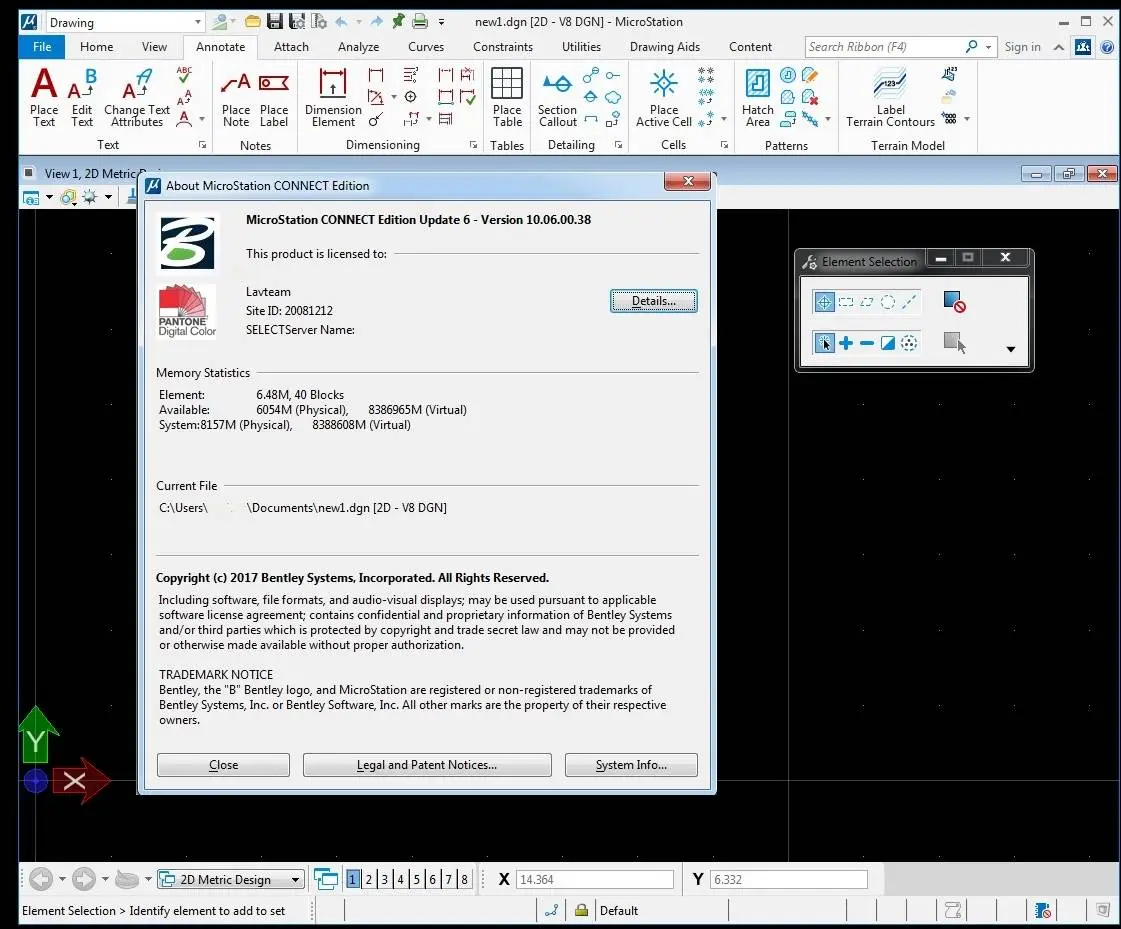
Task: Select the Place Label tool
Action: [274, 99]
